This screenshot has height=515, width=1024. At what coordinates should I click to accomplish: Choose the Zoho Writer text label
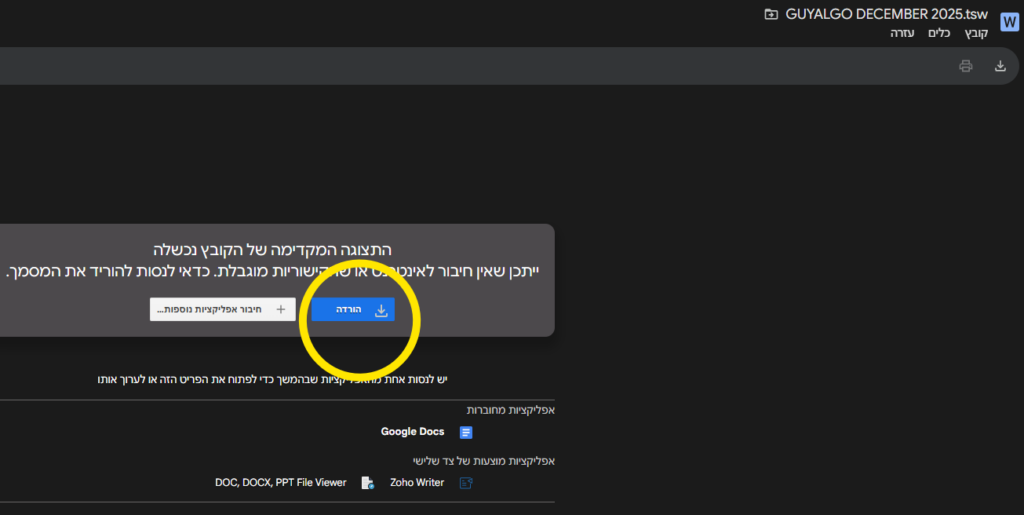417,483
